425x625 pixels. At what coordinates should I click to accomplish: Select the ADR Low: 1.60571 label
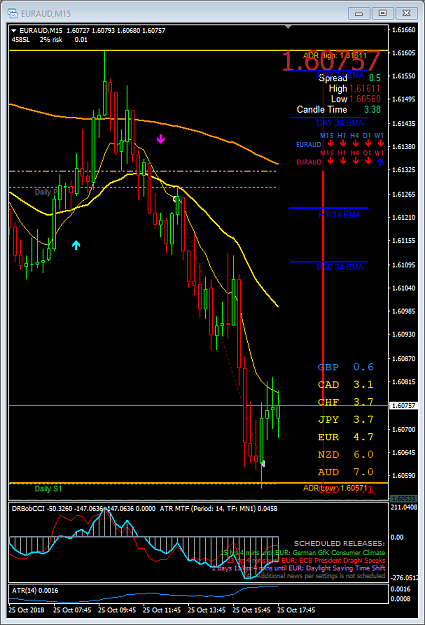pos(335,488)
